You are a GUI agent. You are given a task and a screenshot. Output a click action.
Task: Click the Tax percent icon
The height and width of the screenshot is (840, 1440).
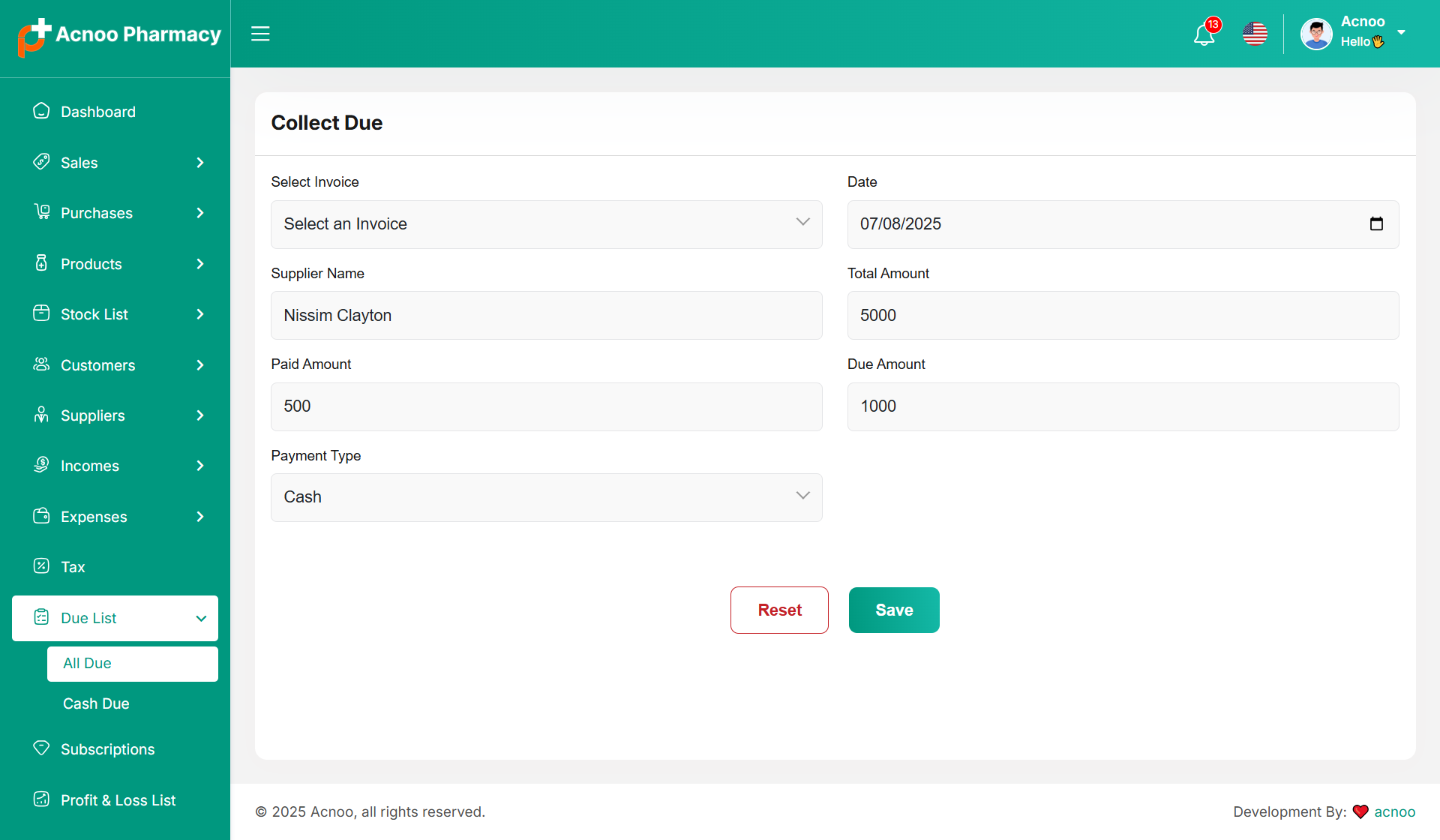pos(41,566)
